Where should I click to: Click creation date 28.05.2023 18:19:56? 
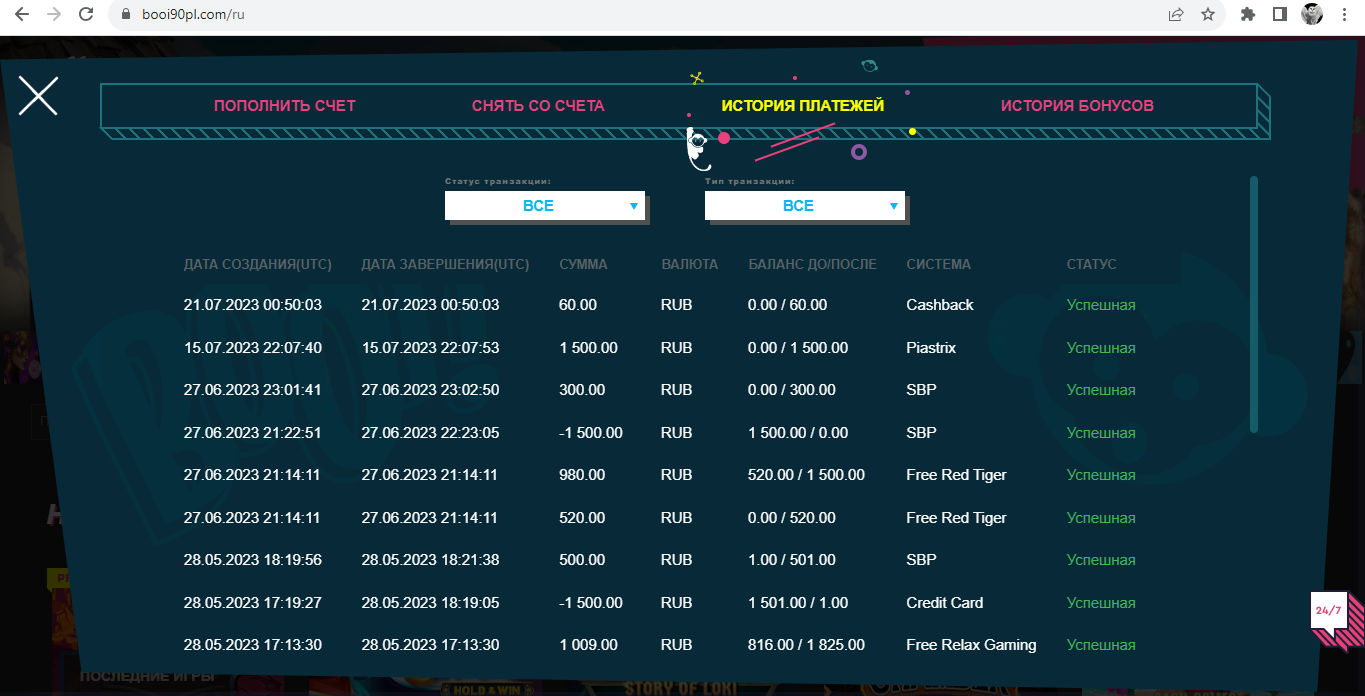pos(253,560)
